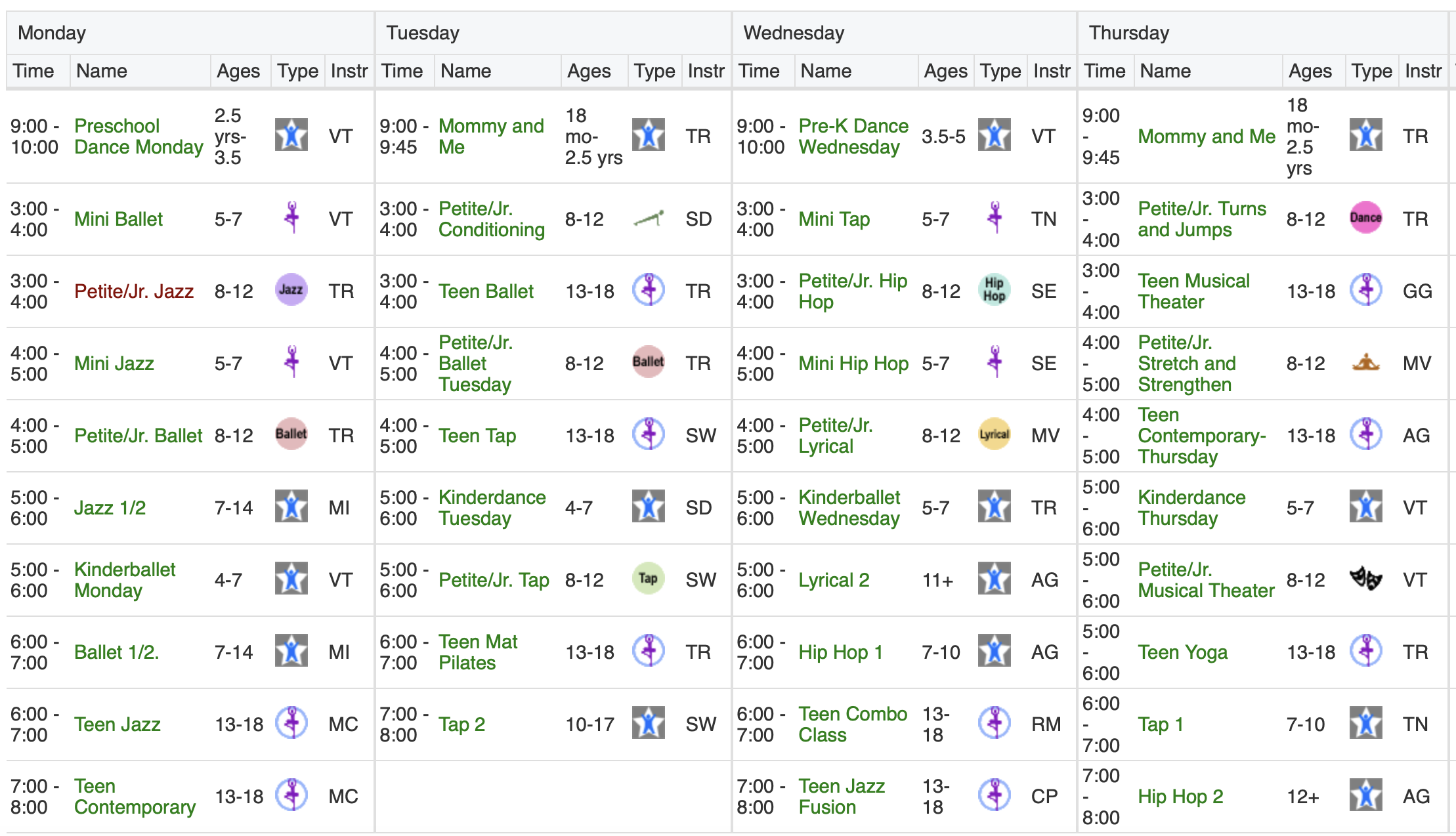Viewport: 1456px width, 836px height.
Task: Click the plank icon for Petite/Jr. Conditioning
Action: 648,219
